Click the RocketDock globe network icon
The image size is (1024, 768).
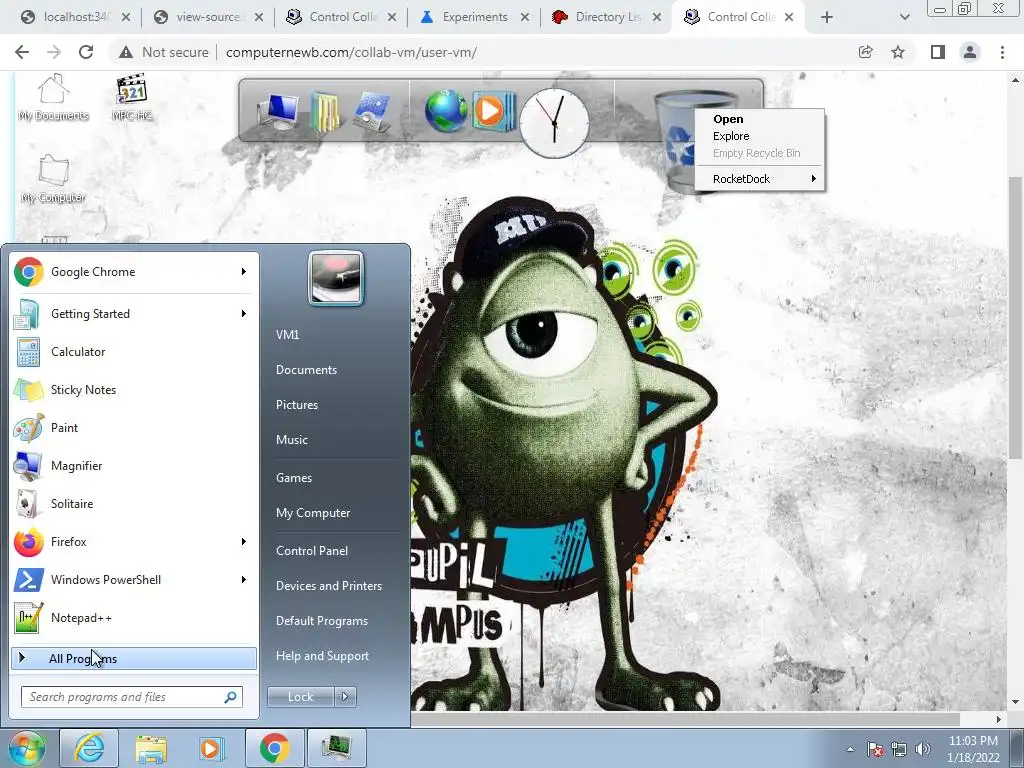pyautogui.click(x=446, y=111)
